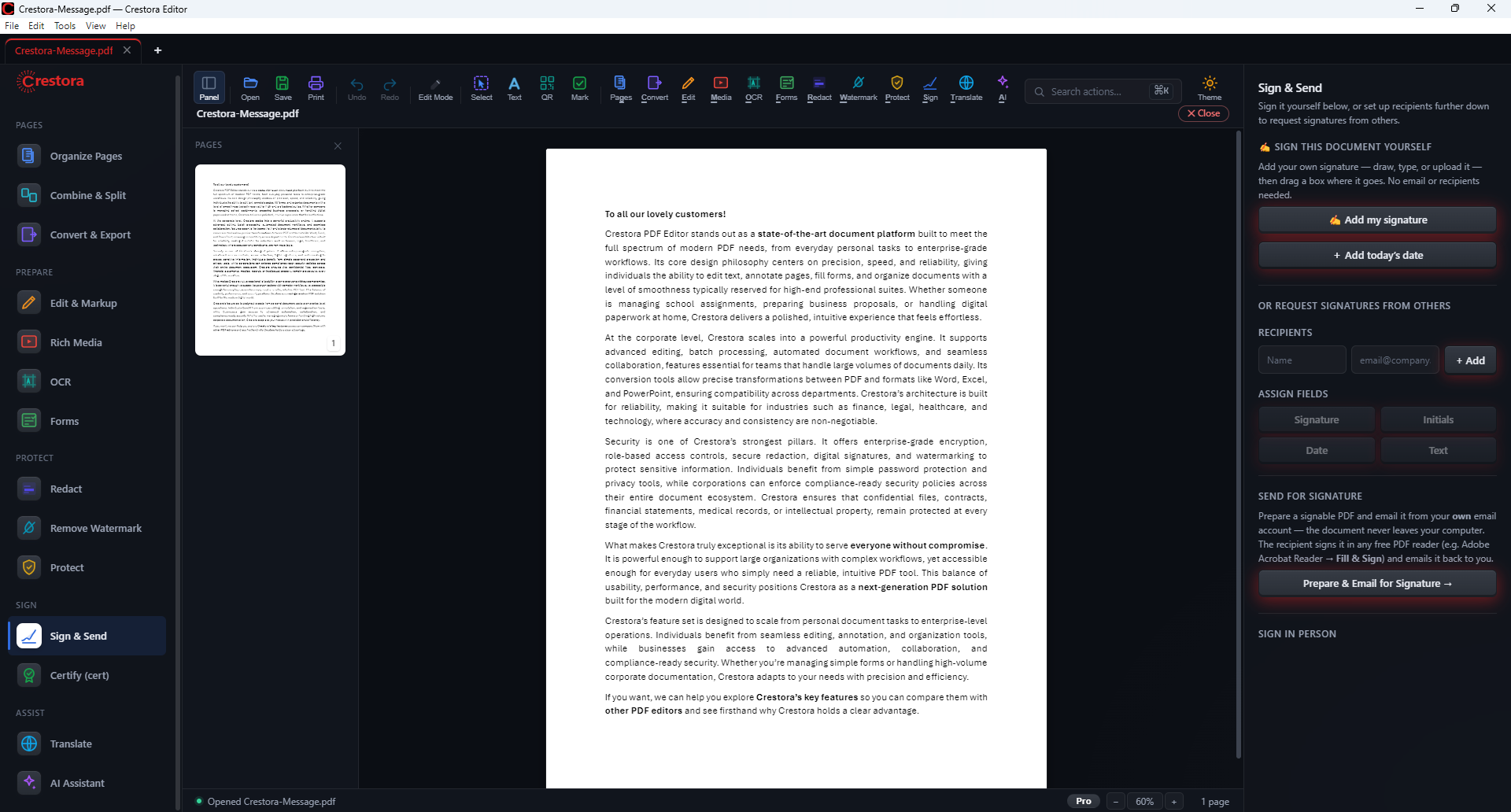Toggle the Panel sidebar button
Viewport: 1511px width, 812px height.
pos(209,87)
